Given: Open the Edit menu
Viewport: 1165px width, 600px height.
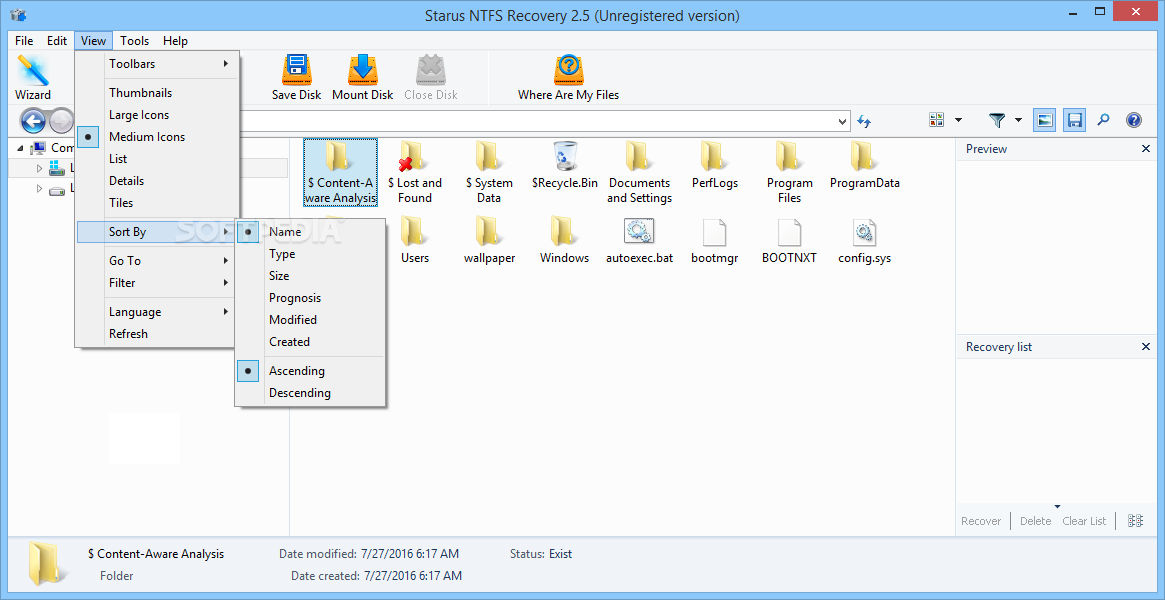Looking at the screenshot, I should (x=57, y=41).
